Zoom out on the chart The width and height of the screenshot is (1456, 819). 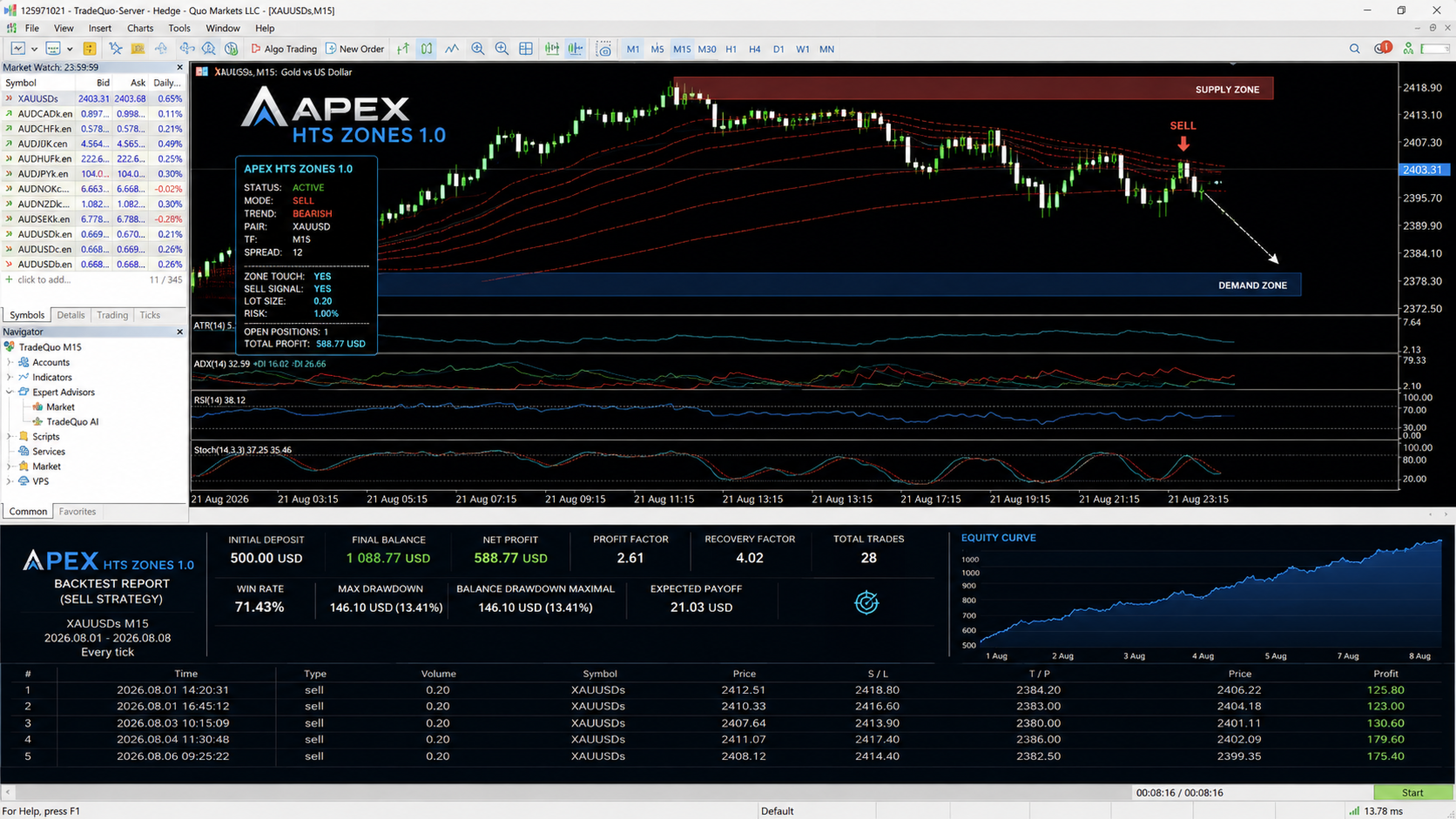pos(502,49)
